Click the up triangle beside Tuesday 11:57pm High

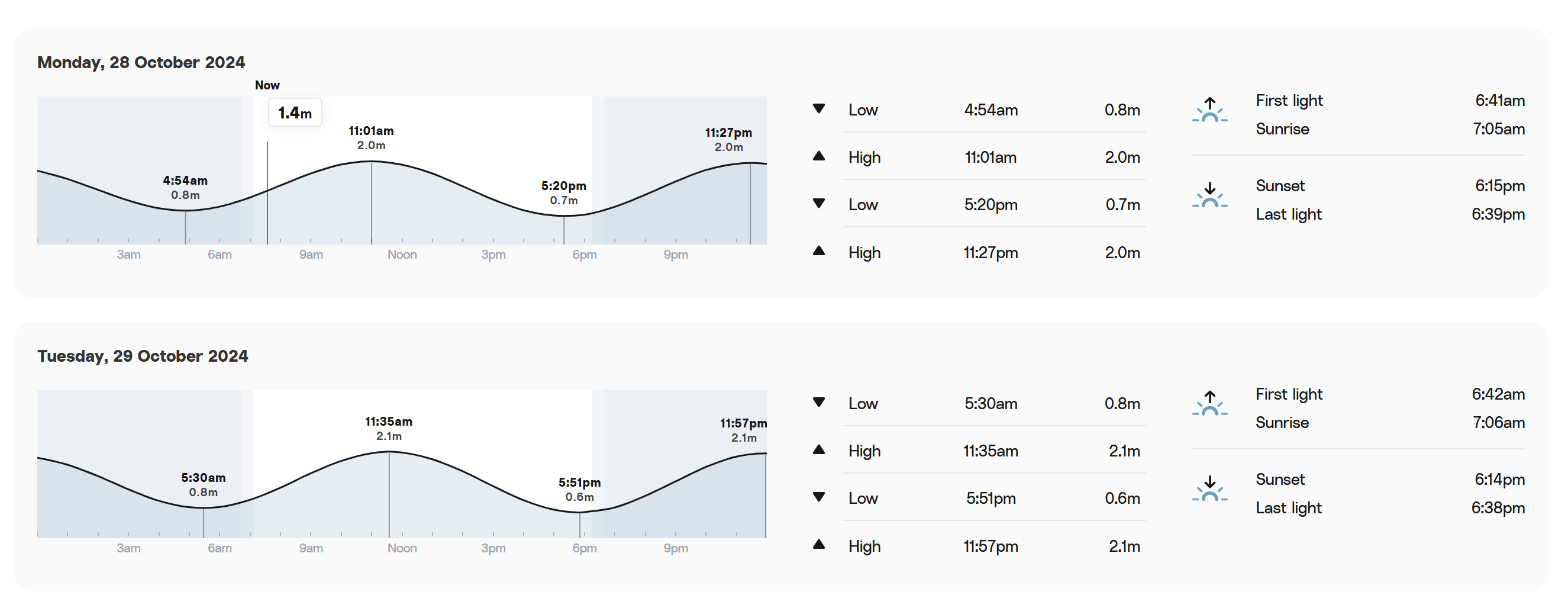click(x=819, y=545)
